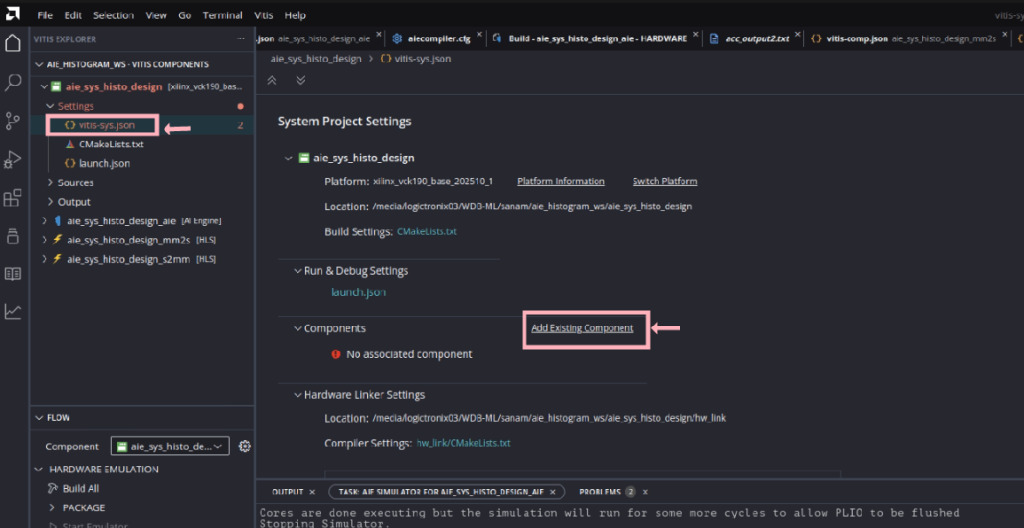Expand aie_sys_histo_design_s2mm HLS component

44,259
